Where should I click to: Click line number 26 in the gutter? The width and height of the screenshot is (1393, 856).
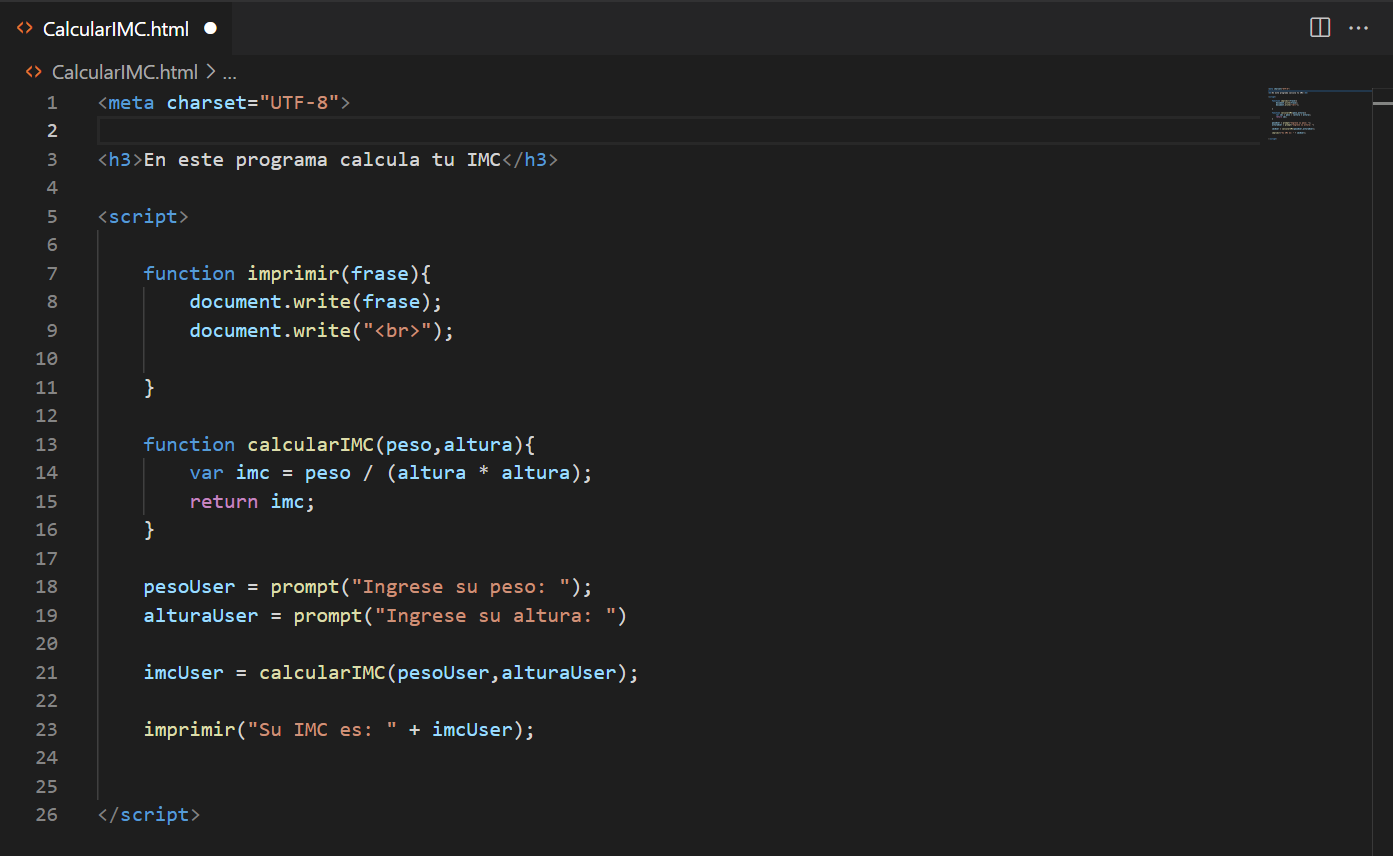(x=46, y=814)
